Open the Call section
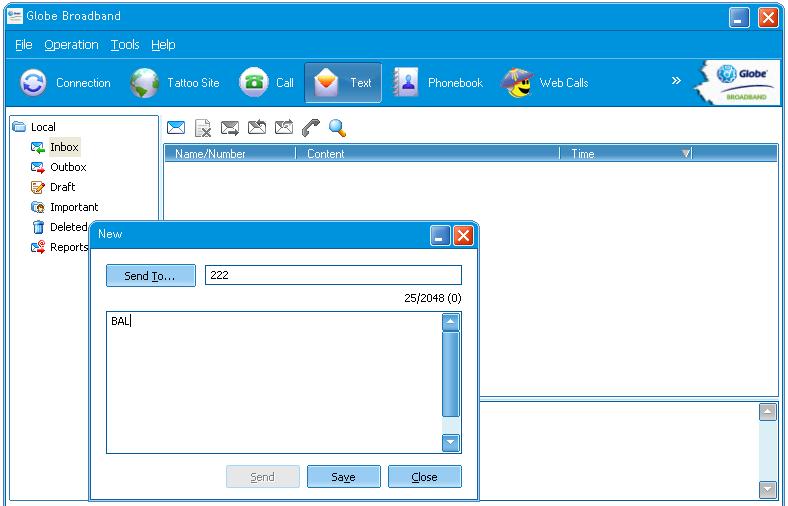The height and width of the screenshot is (506, 788). 266,83
